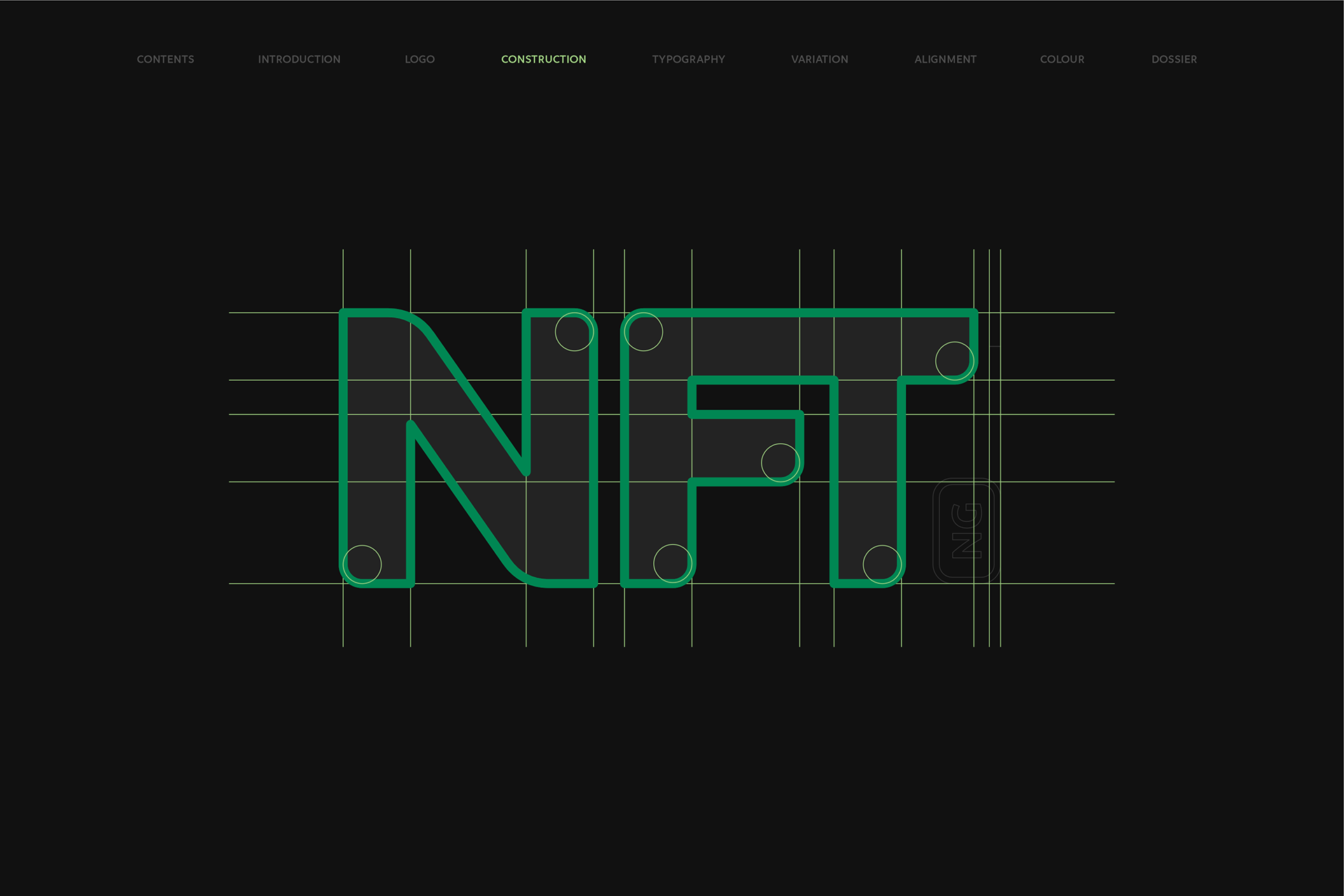This screenshot has width=1344, height=896.
Task: Switch to the Logo tab
Action: point(419,59)
